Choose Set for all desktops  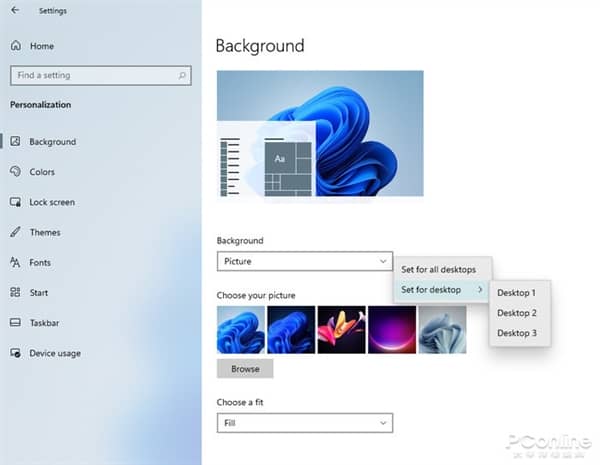pos(445,269)
